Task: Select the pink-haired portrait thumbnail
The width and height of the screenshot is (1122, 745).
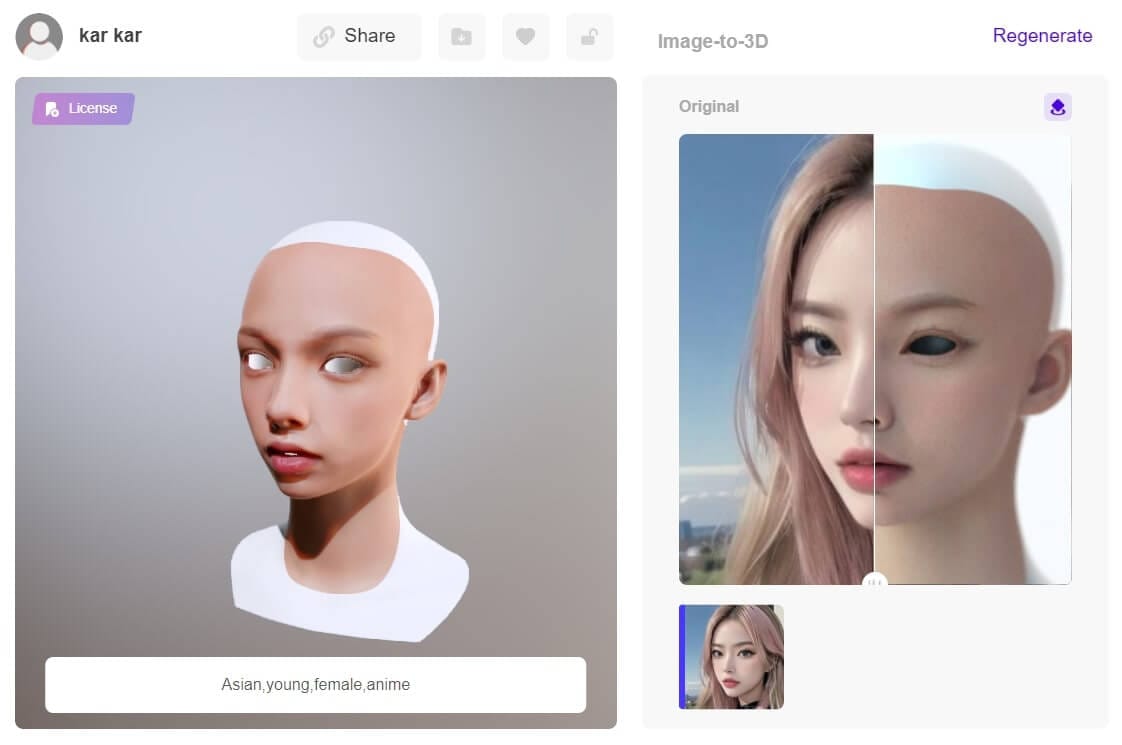Action: 732,656
